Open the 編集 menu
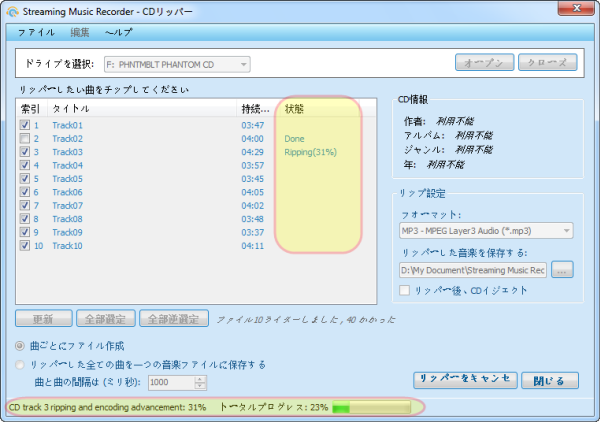The width and height of the screenshot is (600, 422). click(x=80, y=33)
